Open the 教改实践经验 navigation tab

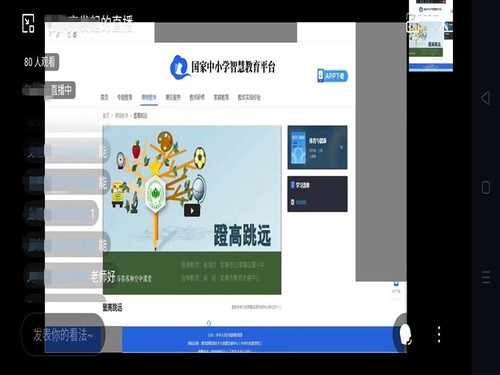point(249,97)
